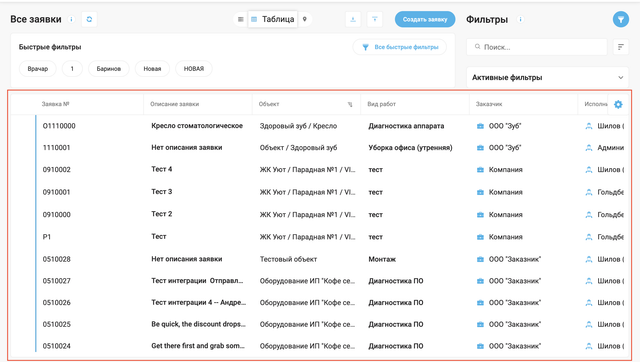
Task: Open request number 01110000
Action: tap(59, 126)
